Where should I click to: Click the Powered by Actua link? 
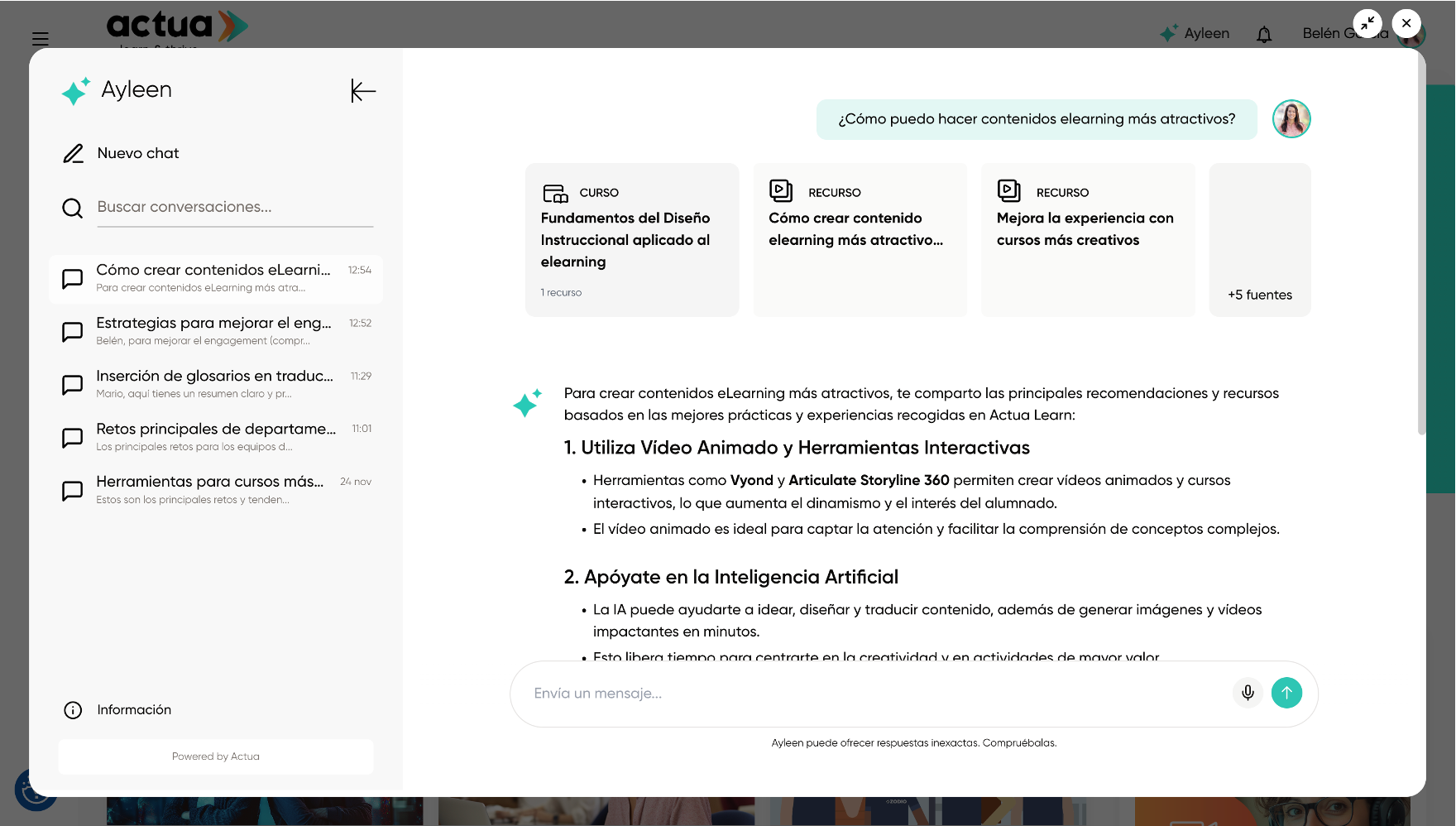[216, 756]
